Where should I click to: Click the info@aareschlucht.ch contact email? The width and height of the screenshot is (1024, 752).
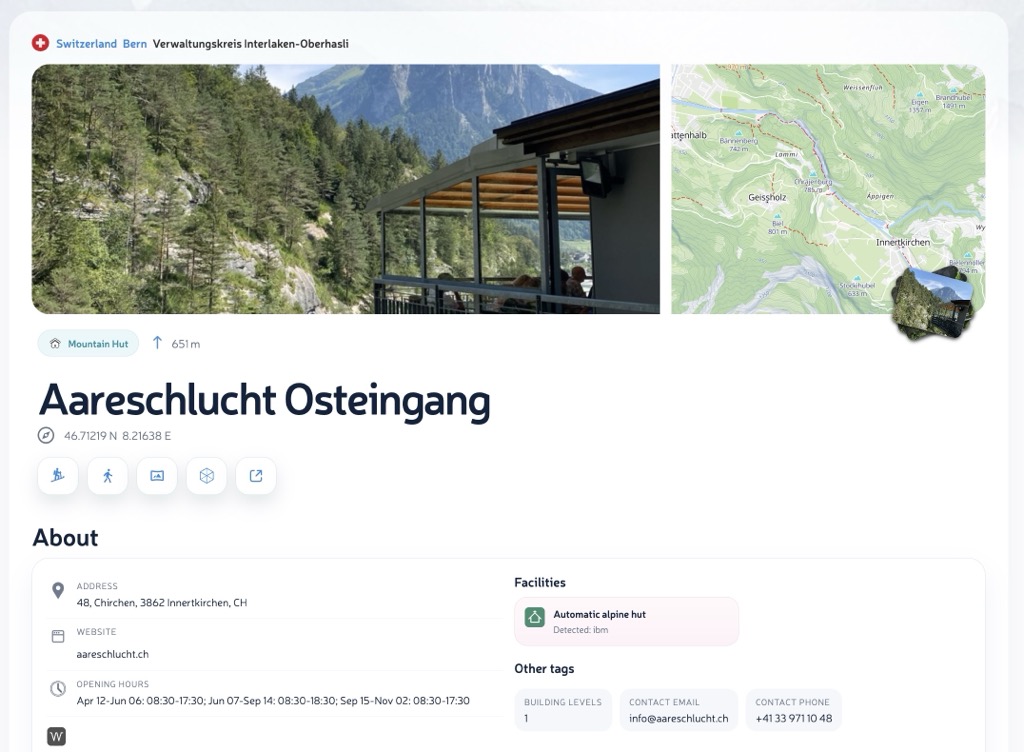[x=679, y=718]
